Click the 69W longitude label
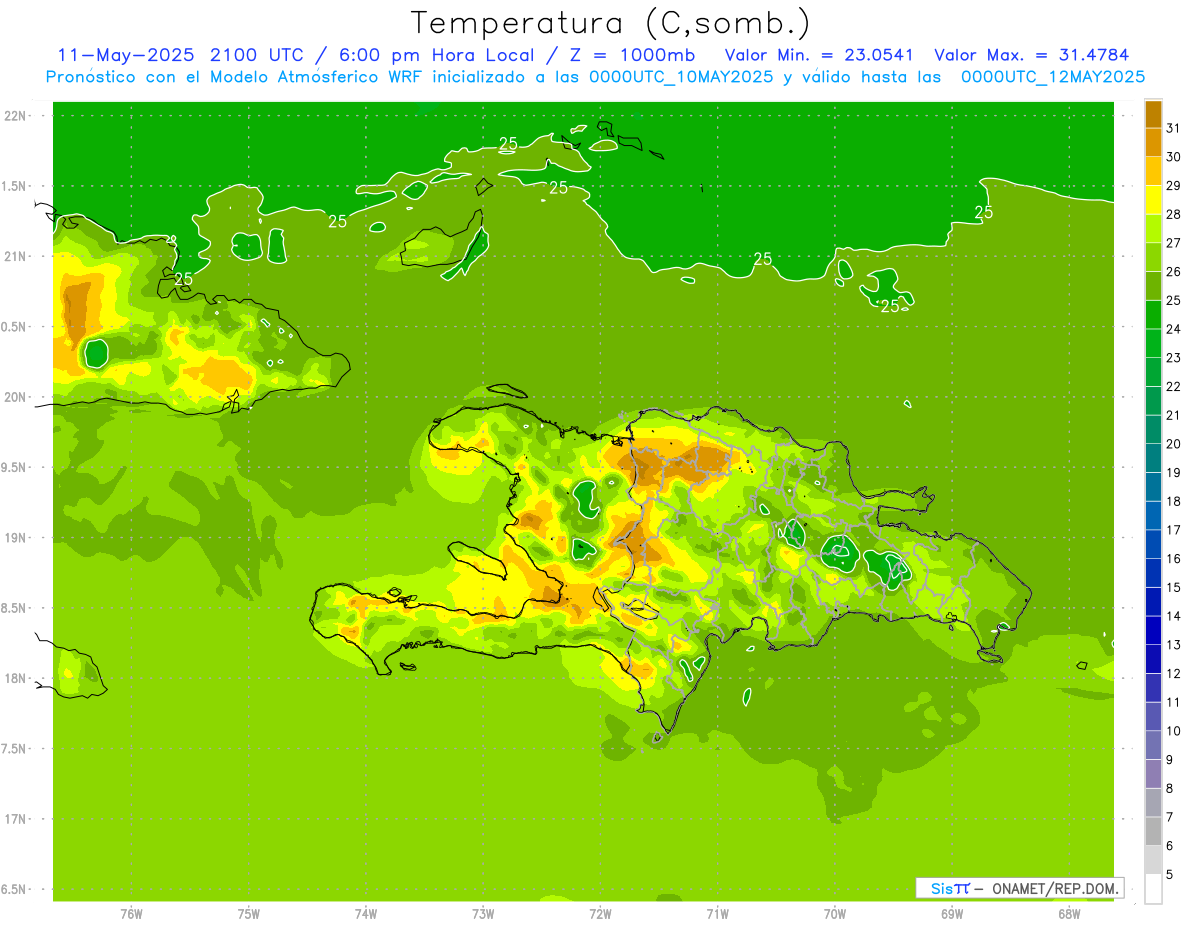 (952, 914)
